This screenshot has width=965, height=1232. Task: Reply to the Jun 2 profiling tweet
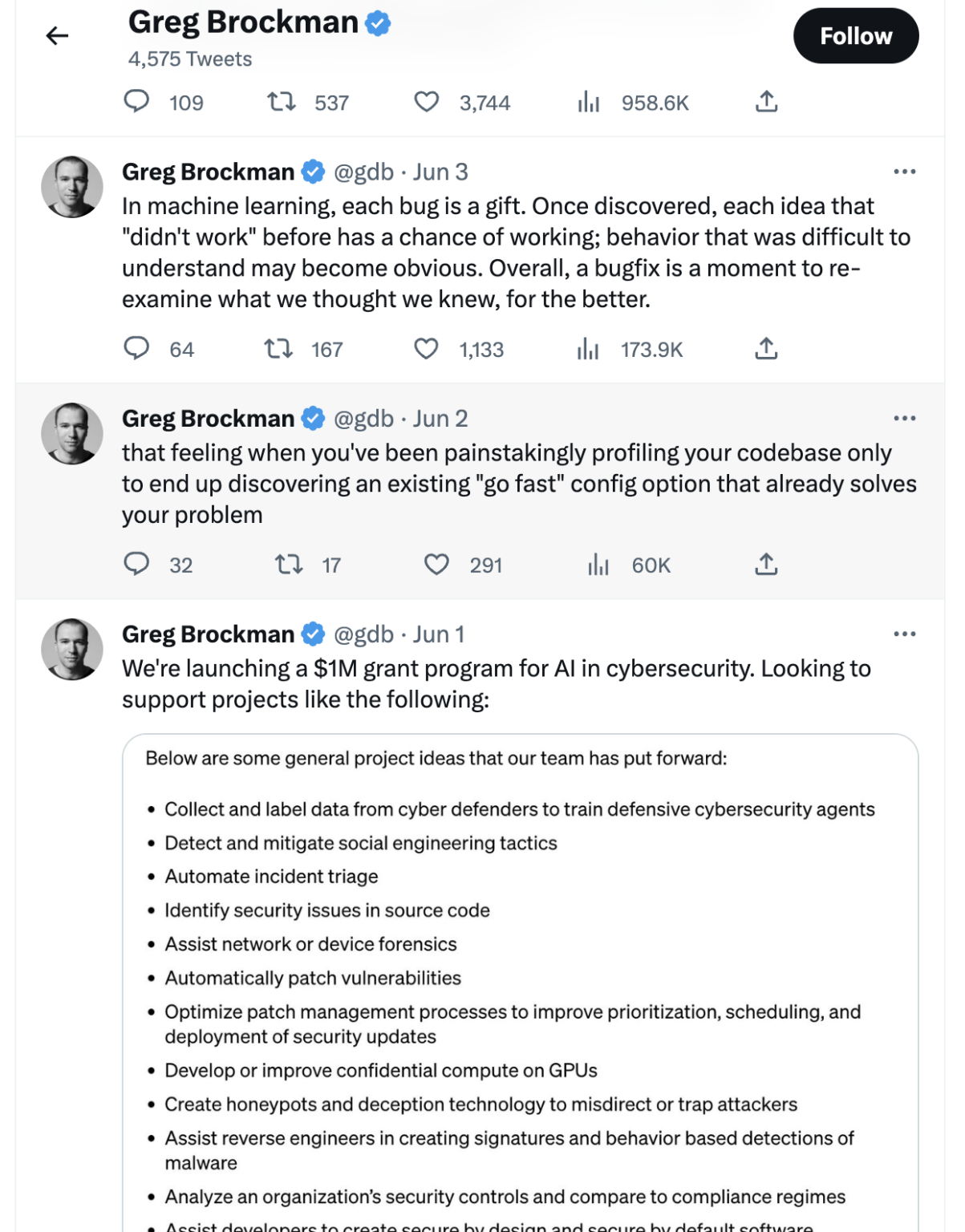[136, 564]
